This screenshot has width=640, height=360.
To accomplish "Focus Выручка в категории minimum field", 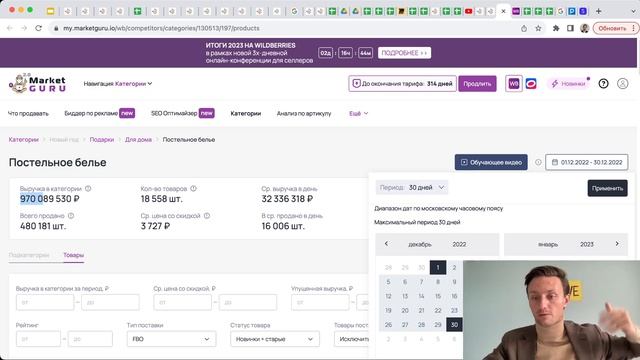I will [x=45, y=302].
